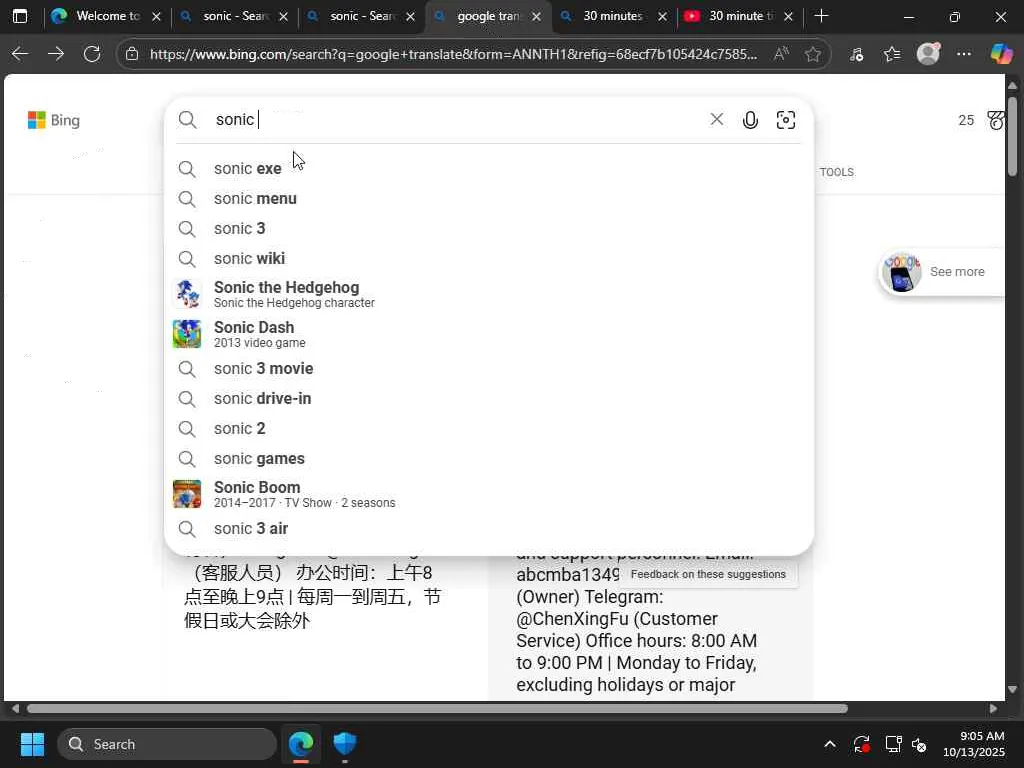Viewport: 1024px width, 768px height.
Task: Open Read aloud in address bar
Action: click(x=781, y=54)
